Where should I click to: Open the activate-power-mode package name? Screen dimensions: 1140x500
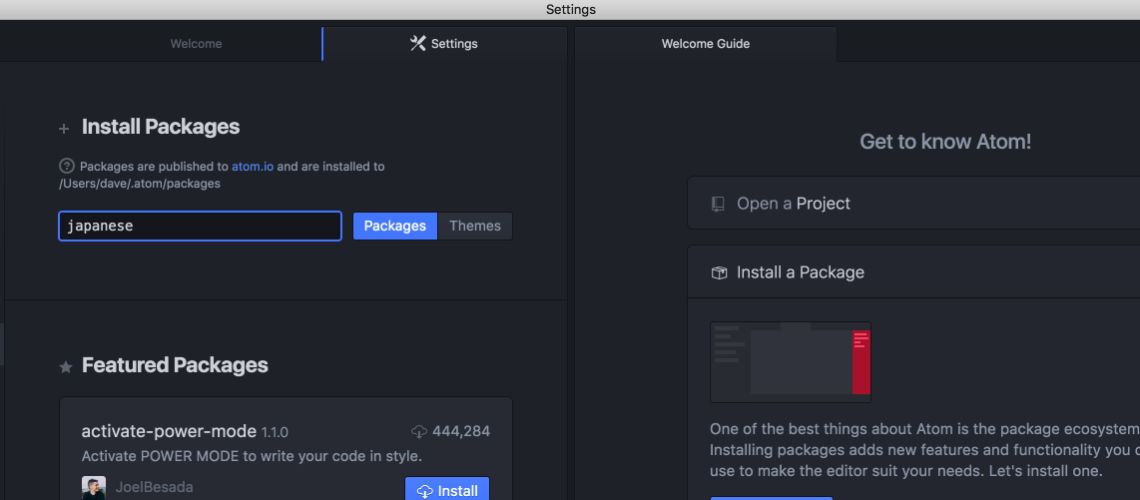click(169, 432)
